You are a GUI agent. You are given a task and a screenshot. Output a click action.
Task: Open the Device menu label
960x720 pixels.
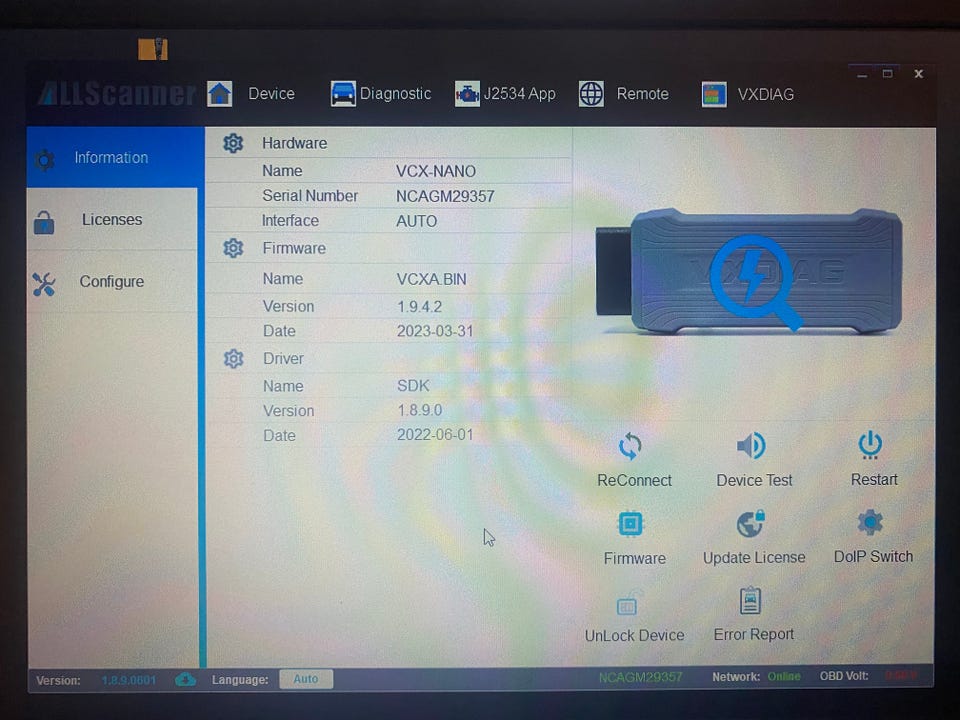(x=271, y=94)
